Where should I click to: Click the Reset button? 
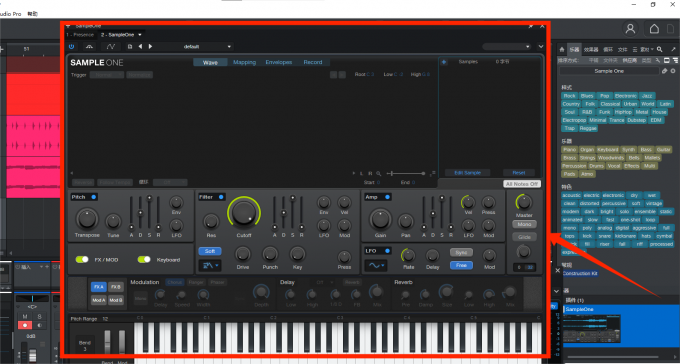point(519,173)
